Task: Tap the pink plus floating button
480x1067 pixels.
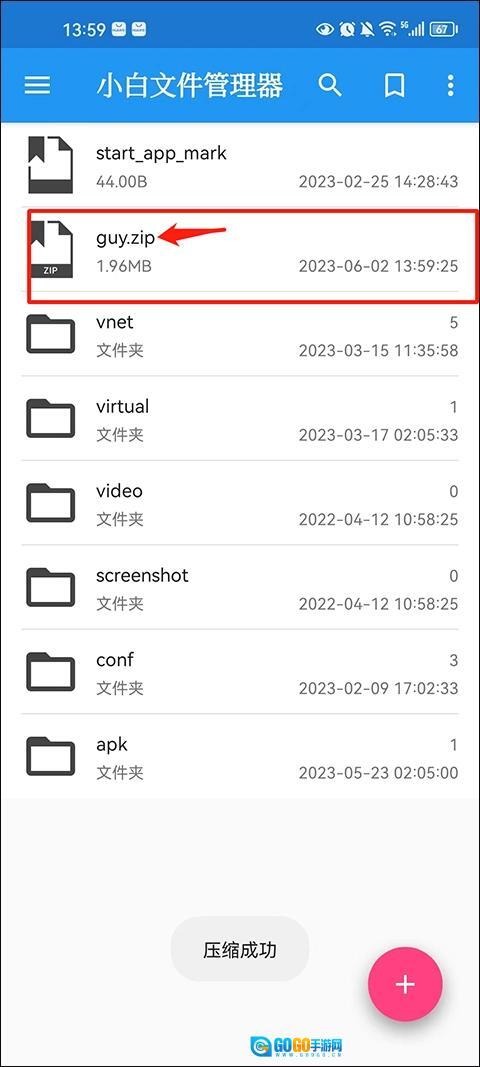Action: point(405,984)
